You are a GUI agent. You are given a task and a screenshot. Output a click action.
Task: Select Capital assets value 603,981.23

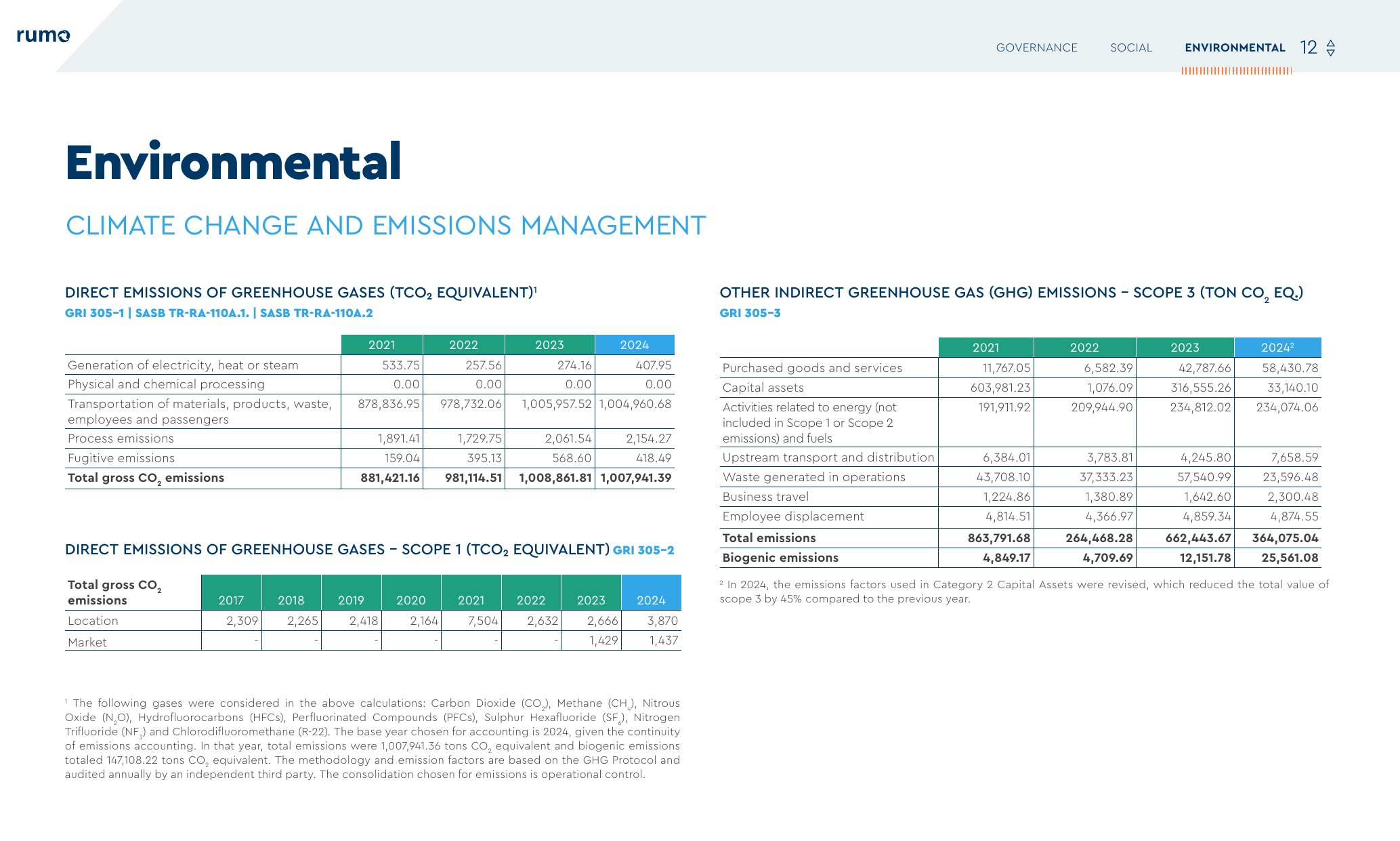click(999, 388)
